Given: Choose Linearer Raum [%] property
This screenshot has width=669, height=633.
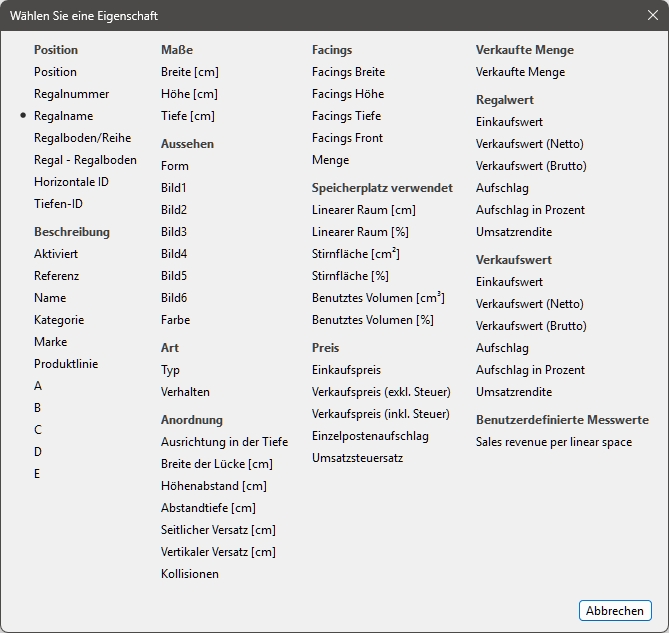Looking at the screenshot, I should [x=359, y=232].
